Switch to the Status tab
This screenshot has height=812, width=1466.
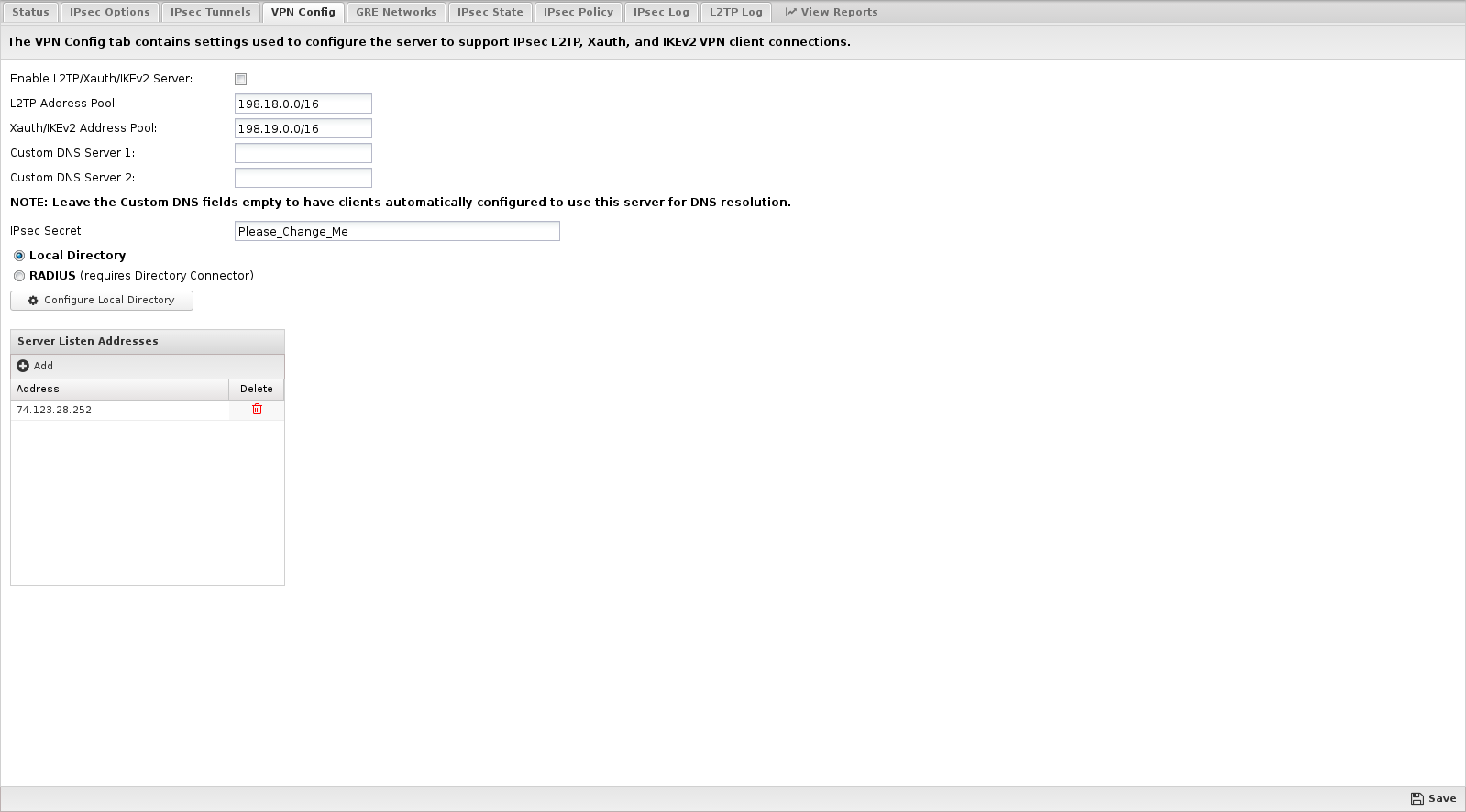coord(30,12)
